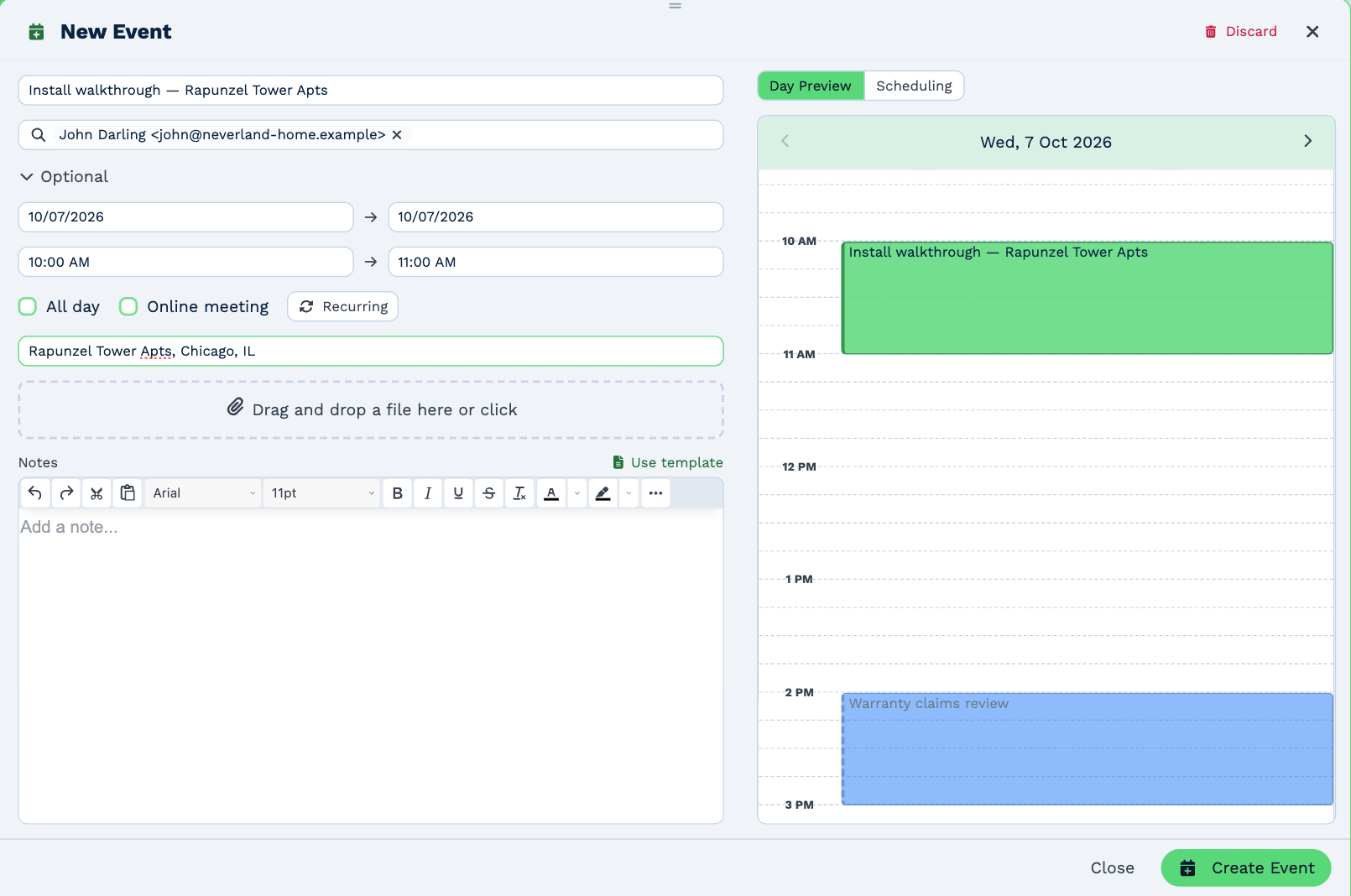The width and height of the screenshot is (1351, 896).
Task: Click the end date field
Action: click(556, 217)
